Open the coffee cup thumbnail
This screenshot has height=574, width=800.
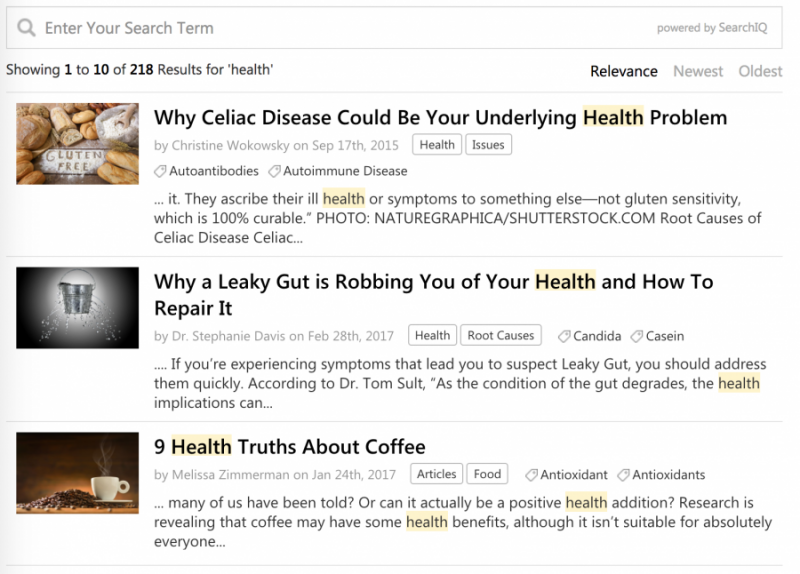point(78,473)
